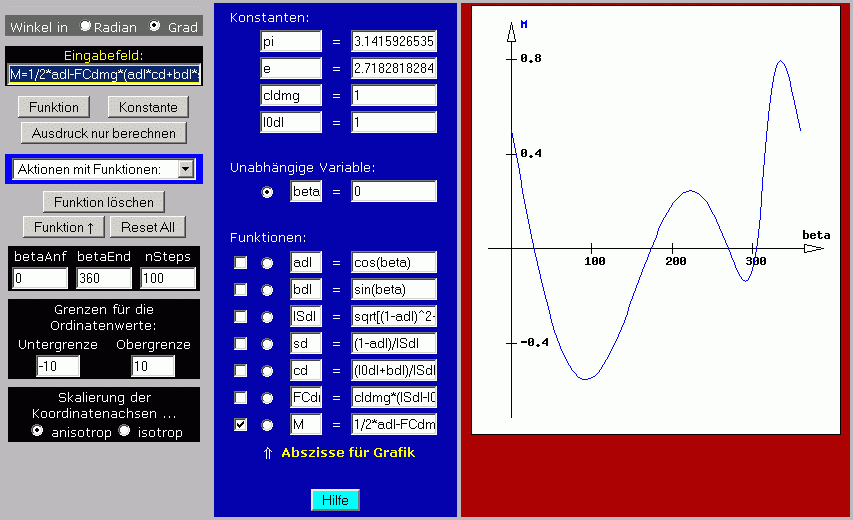Enable the adl function checkbox
The image size is (853, 520).
pos(241,263)
